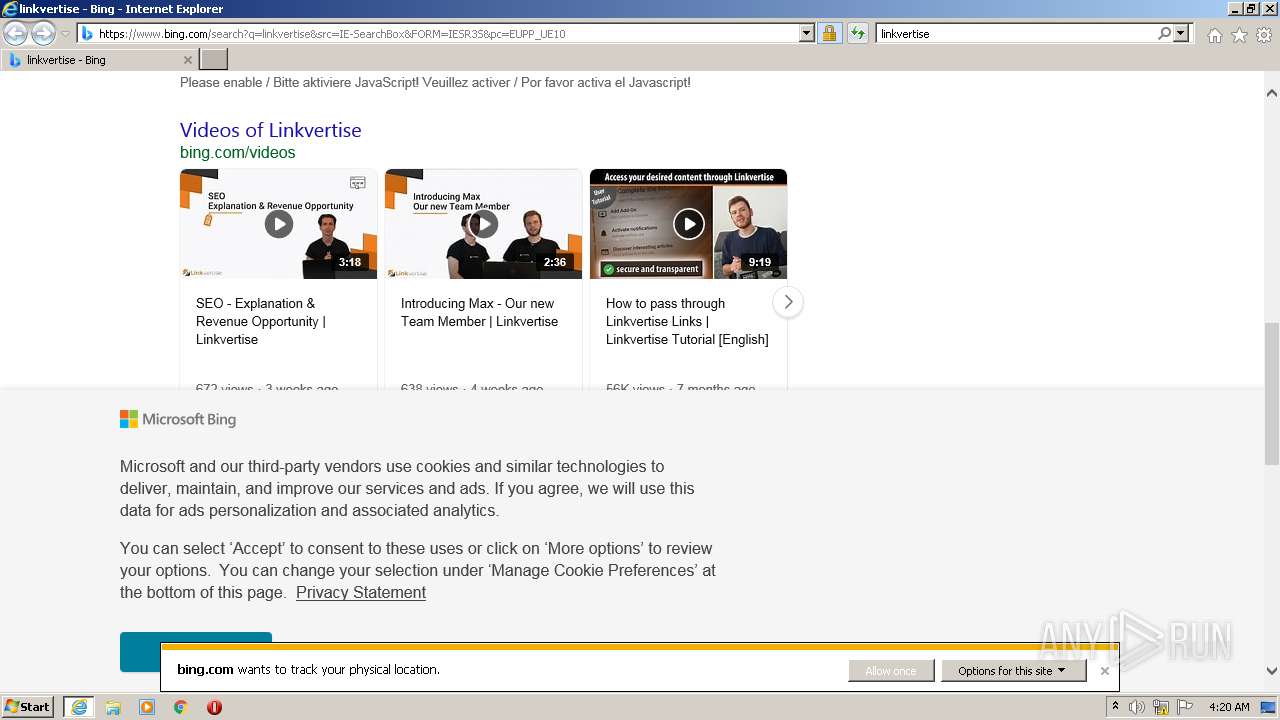Screen dimensions: 1280x720
Task: Click the 2:36 duration badge on the Max video
Action: pos(555,262)
